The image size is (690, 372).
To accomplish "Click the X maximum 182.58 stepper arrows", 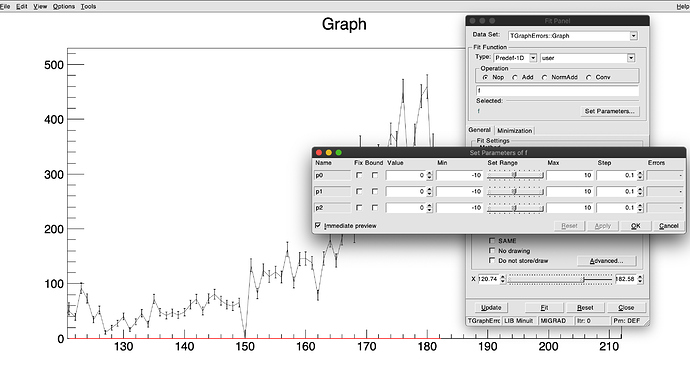I will pyautogui.click(x=640, y=279).
